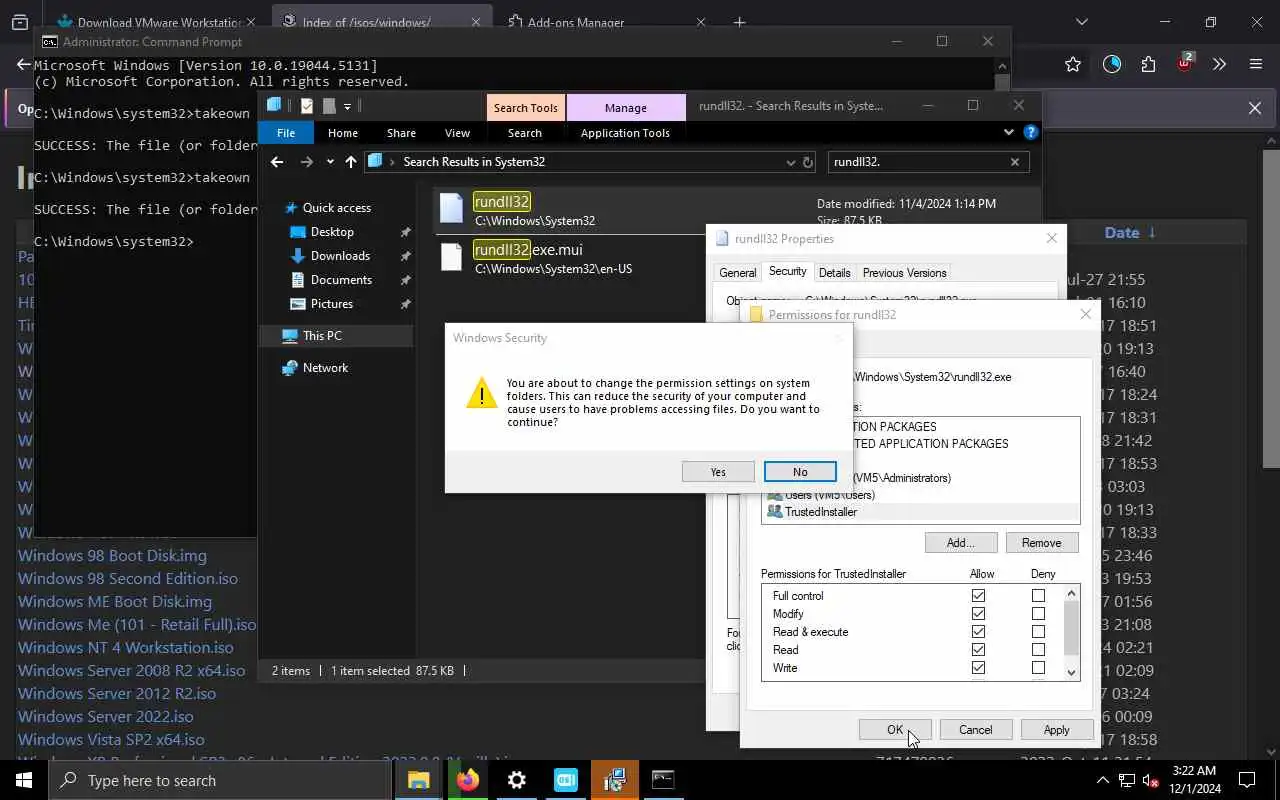Click Yes in Windows Security dialog
Screen dimensions: 1280x800
click(x=718, y=472)
